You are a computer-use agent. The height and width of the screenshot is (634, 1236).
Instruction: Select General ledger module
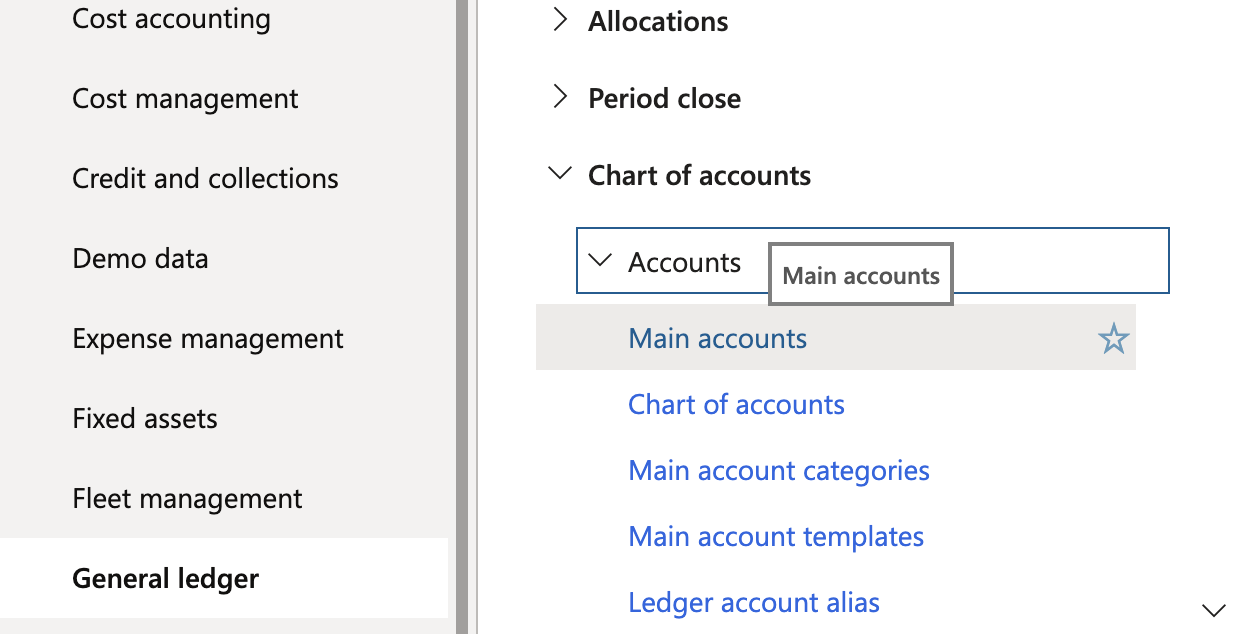coord(224,578)
